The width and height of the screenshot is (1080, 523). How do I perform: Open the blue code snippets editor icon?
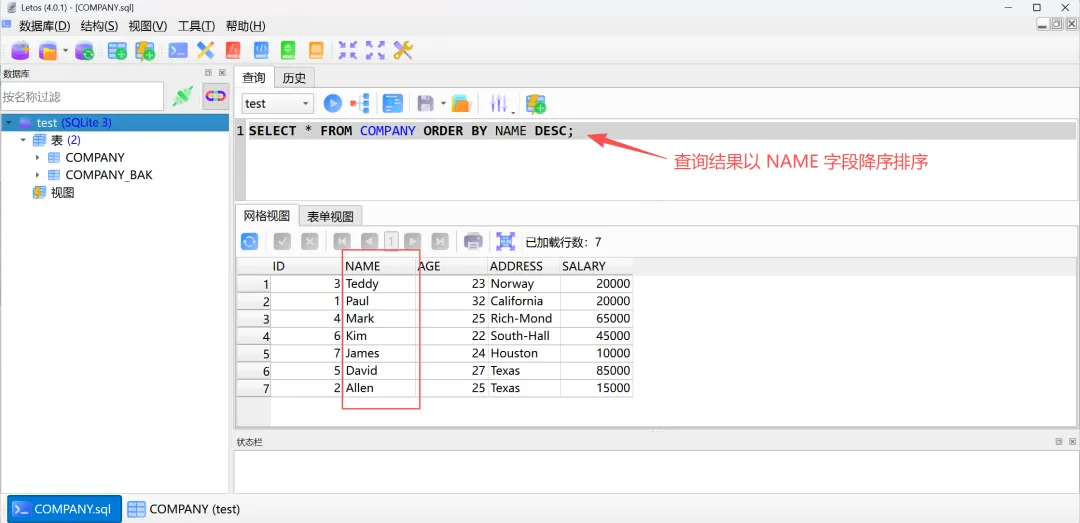point(261,50)
